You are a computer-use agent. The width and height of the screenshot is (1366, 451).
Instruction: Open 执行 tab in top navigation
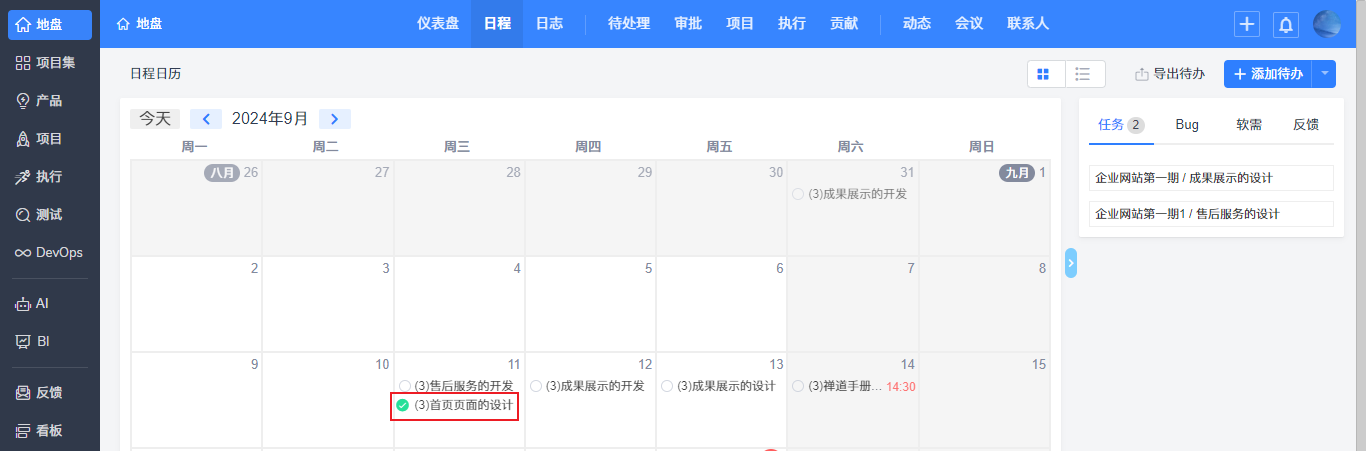[792, 24]
